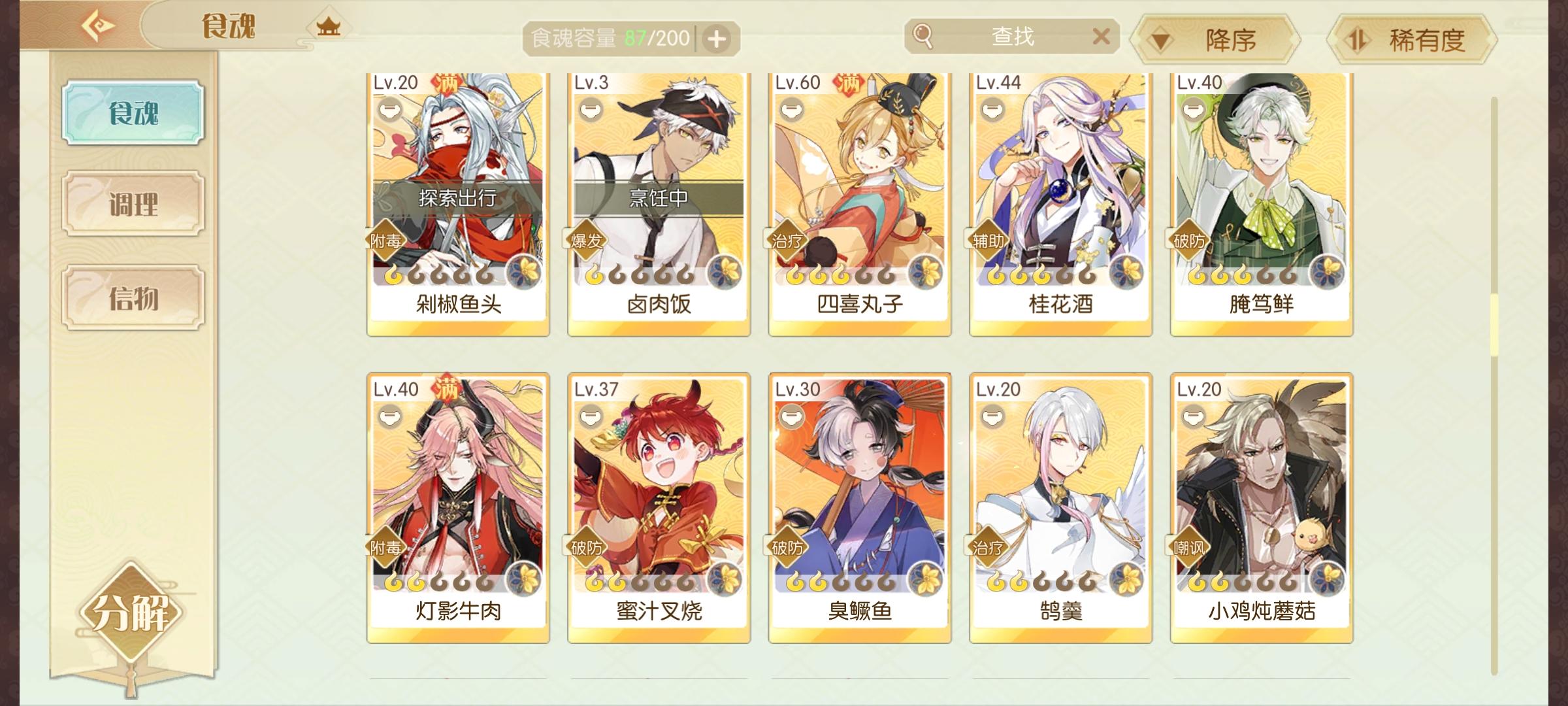The height and width of the screenshot is (706, 1568).
Task: Go back with the arrow icon
Action: [x=98, y=27]
